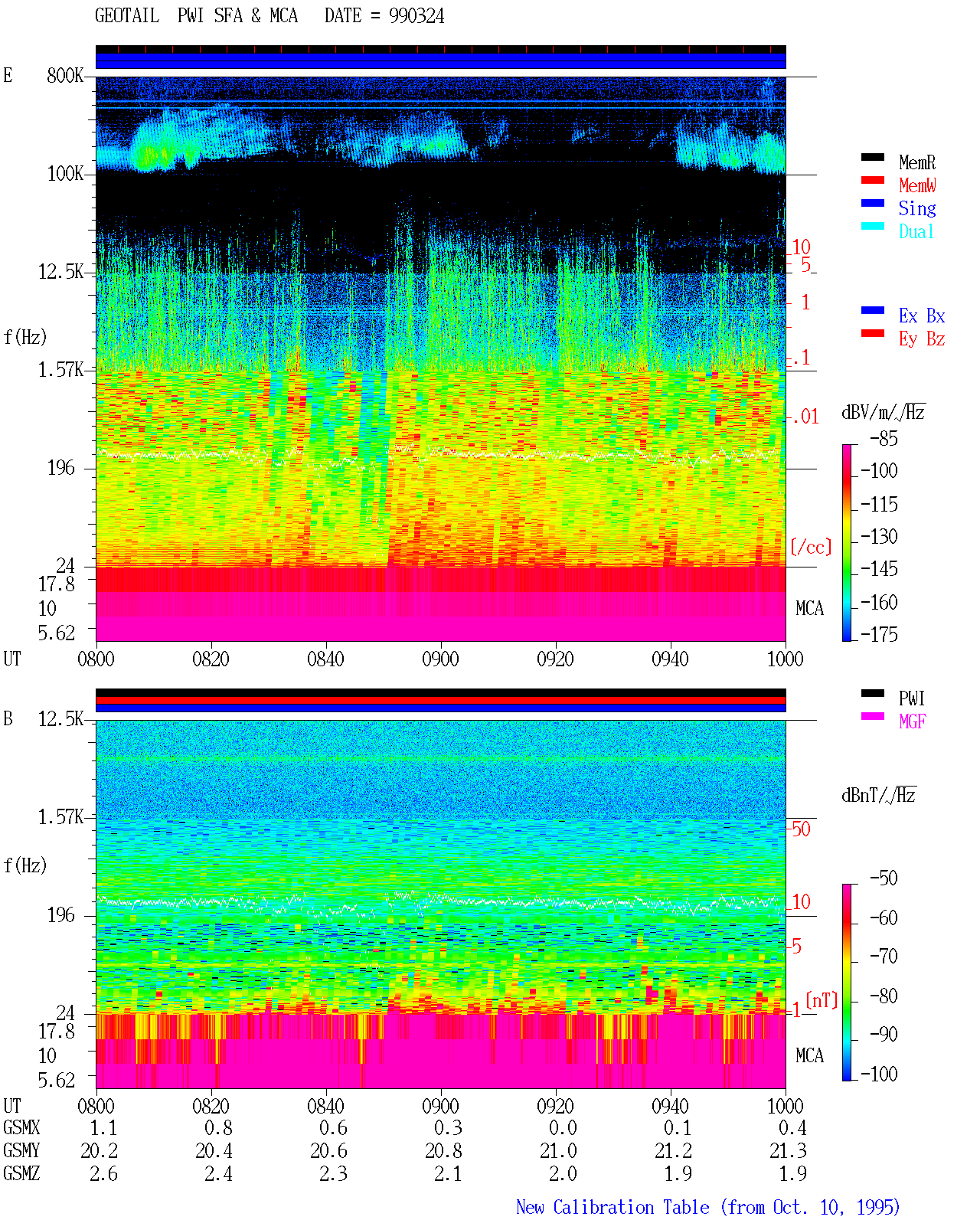
Task: Click the '800K' frequency label on E panel
Action: (65, 75)
